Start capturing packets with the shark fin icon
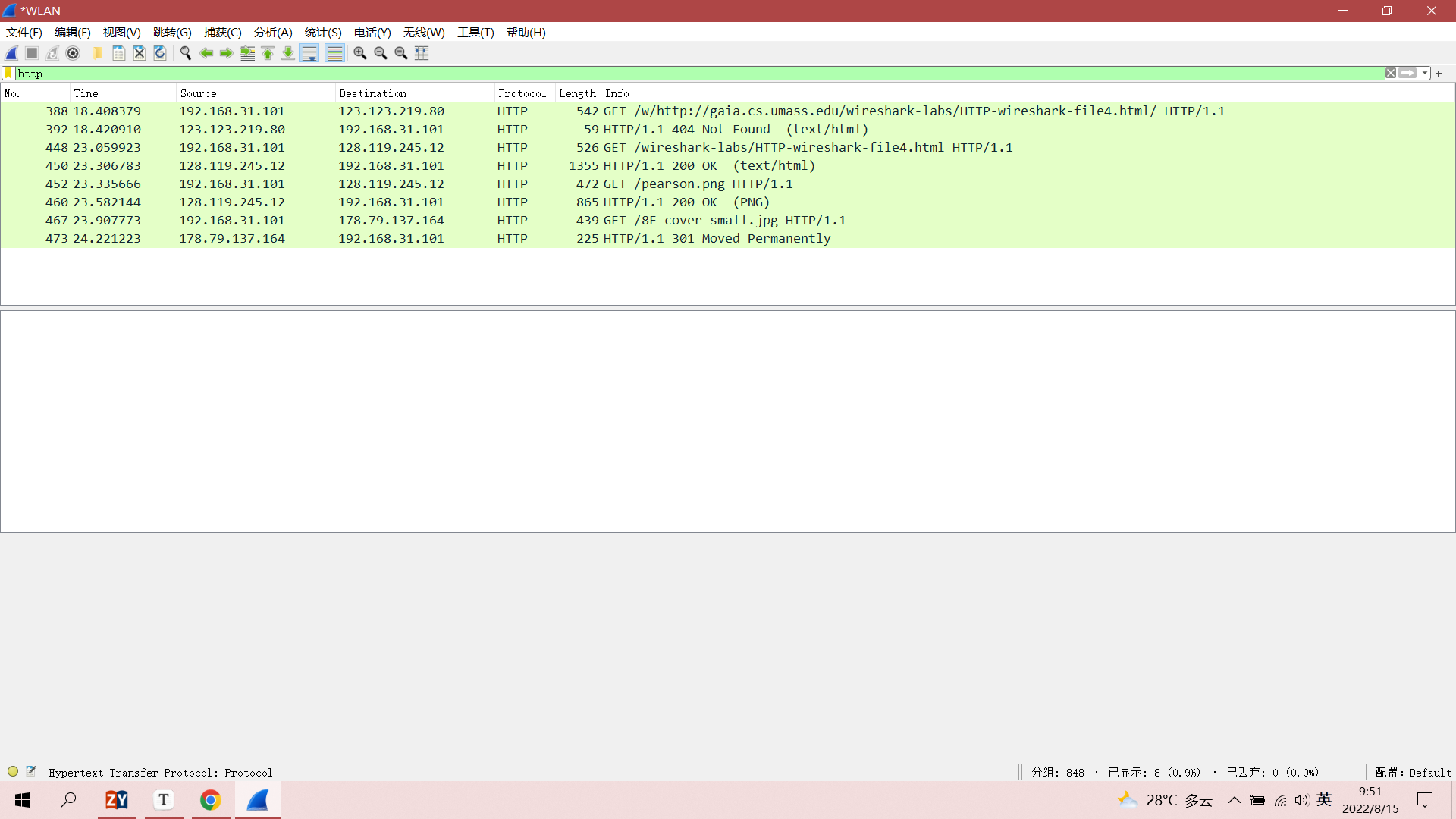1456x819 pixels. tap(11, 53)
